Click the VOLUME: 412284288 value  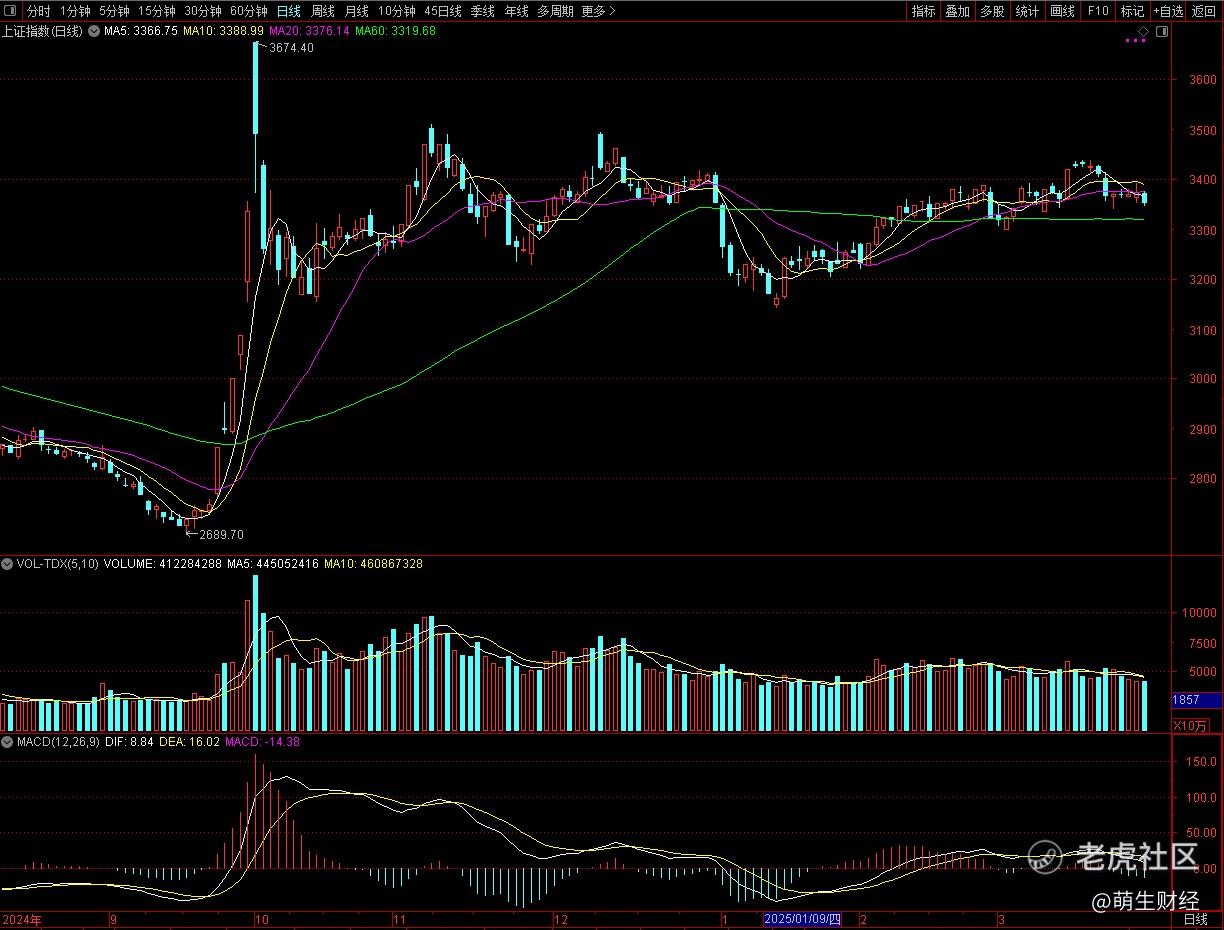tap(164, 564)
